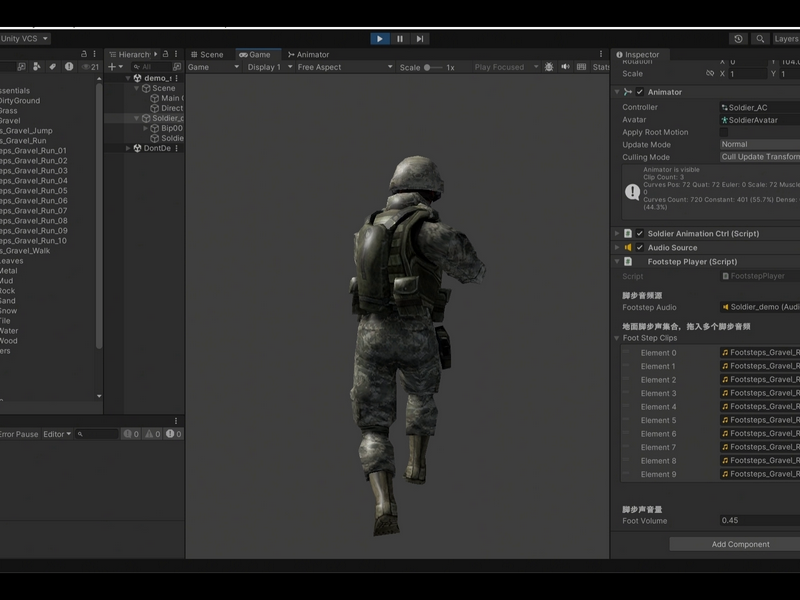Click the Play button in toolbar

tap(380, 39)
